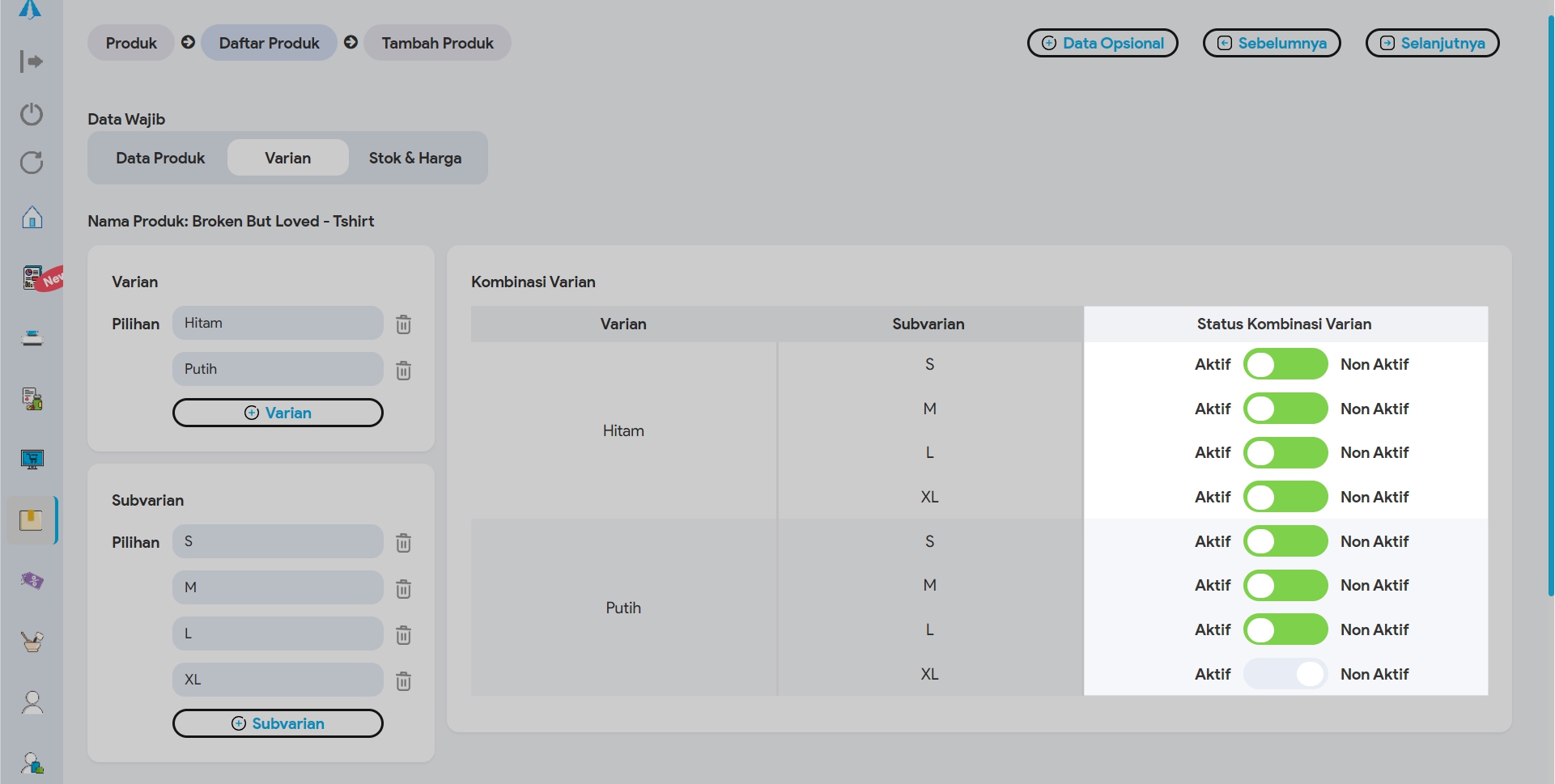Click the power icon in the sidebar
Viewport: 1555px width, 784px height.
[x=32, y=114]
